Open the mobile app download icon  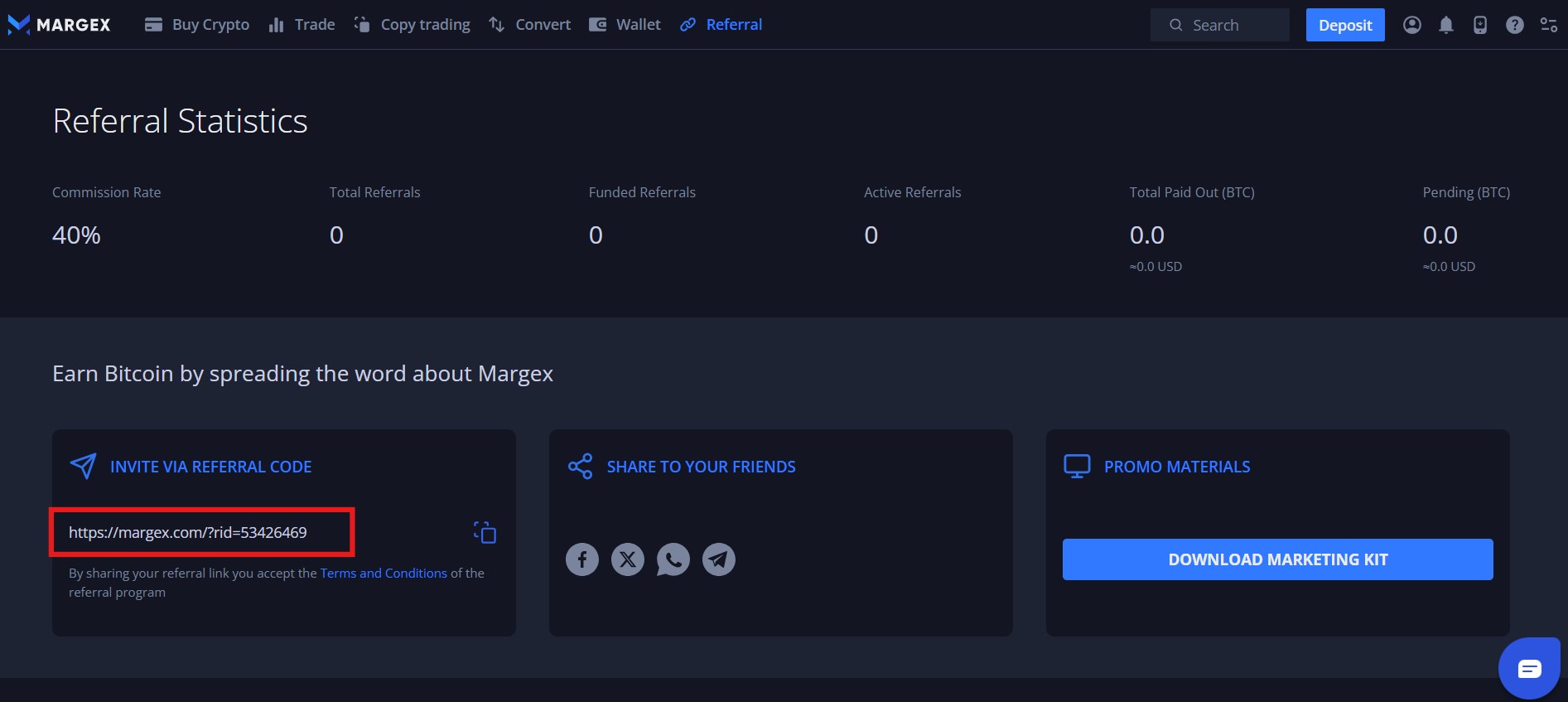coord(1480,25)
